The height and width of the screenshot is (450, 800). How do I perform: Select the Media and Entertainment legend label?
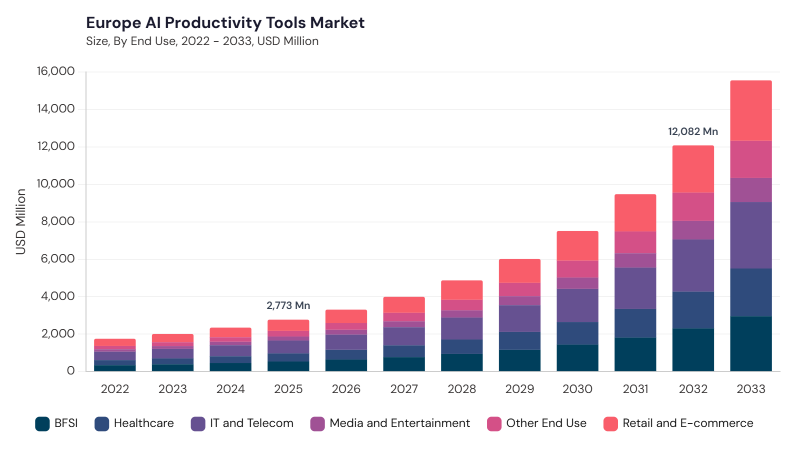pyautogui.click(x=399, y=423)
